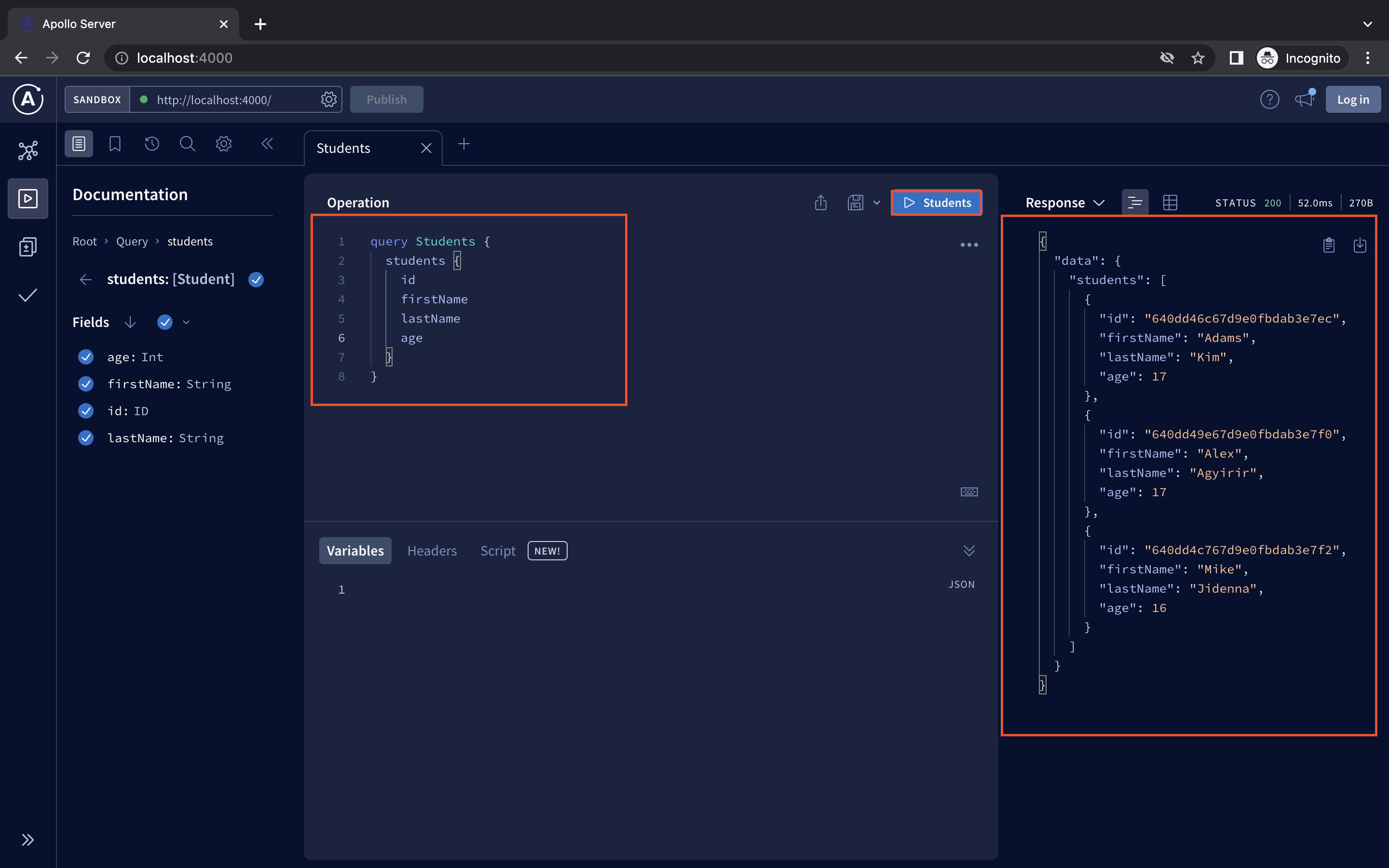
Task: Show keyboard shortcuts icon in editor
Action: tap(969, 492)
